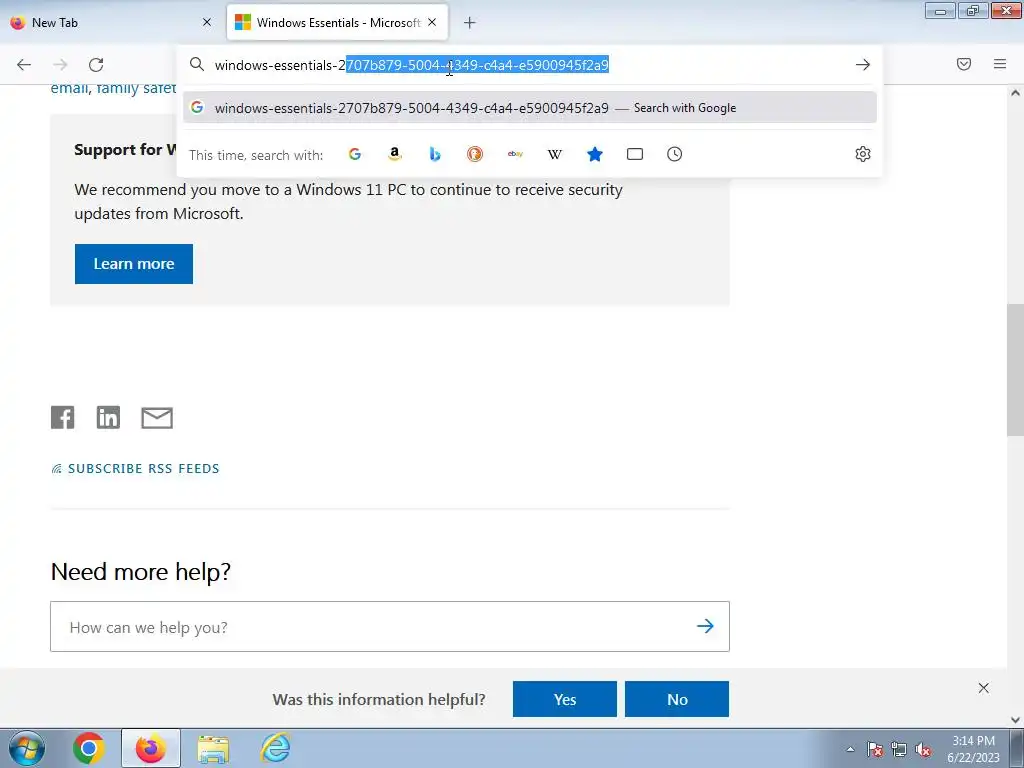The height and width of the screenshot is (768, 1024).
Task: Search open tabs using the tab icon
Action: 635,154
